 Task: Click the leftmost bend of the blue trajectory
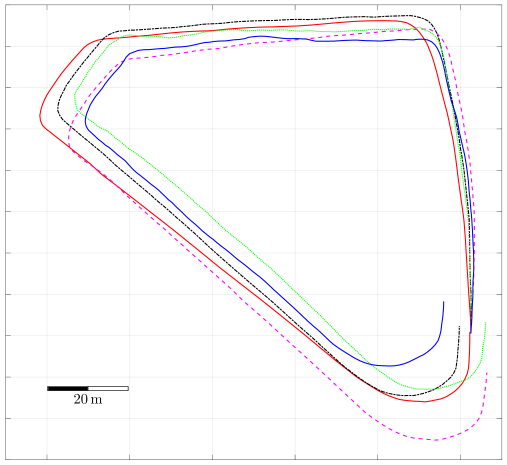tap(86, 122)
